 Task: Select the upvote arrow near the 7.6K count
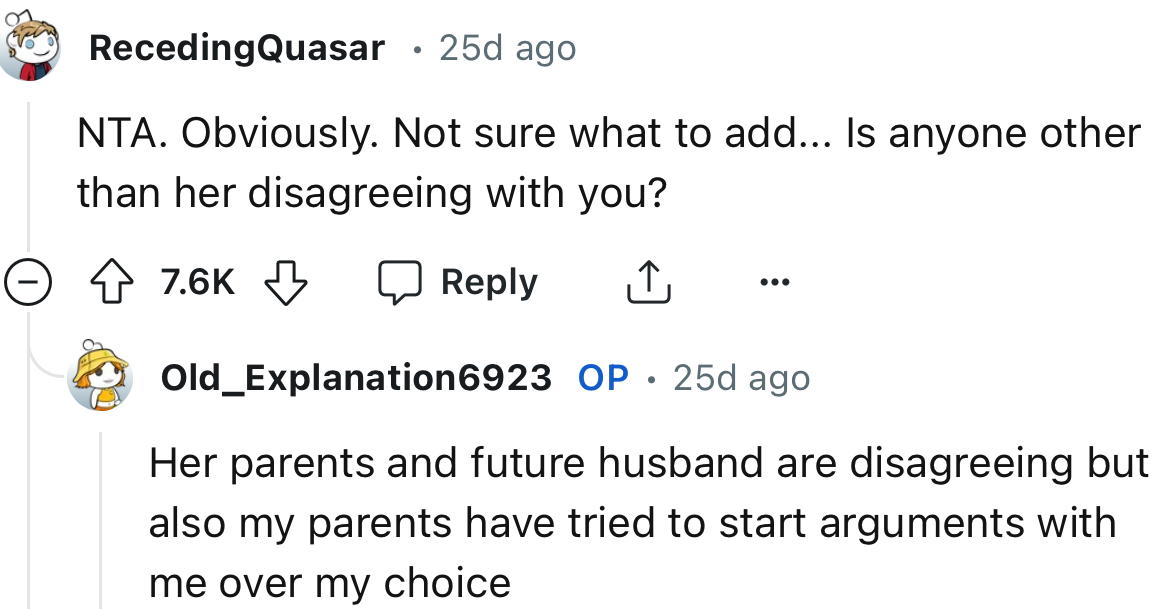pyautogui.click(x=113, y=281)
